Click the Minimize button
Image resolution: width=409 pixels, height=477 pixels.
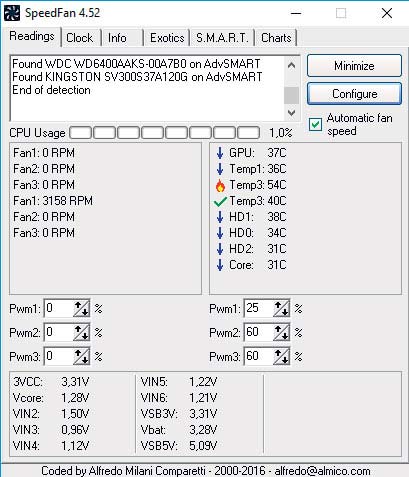pos(354,66)
